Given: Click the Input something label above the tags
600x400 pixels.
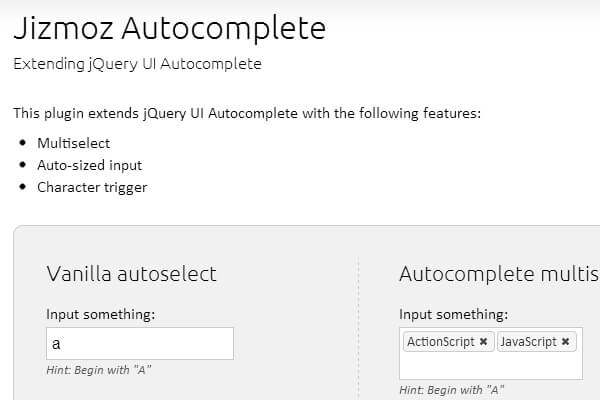Looking at the screenshot, I should coord(453,315).
